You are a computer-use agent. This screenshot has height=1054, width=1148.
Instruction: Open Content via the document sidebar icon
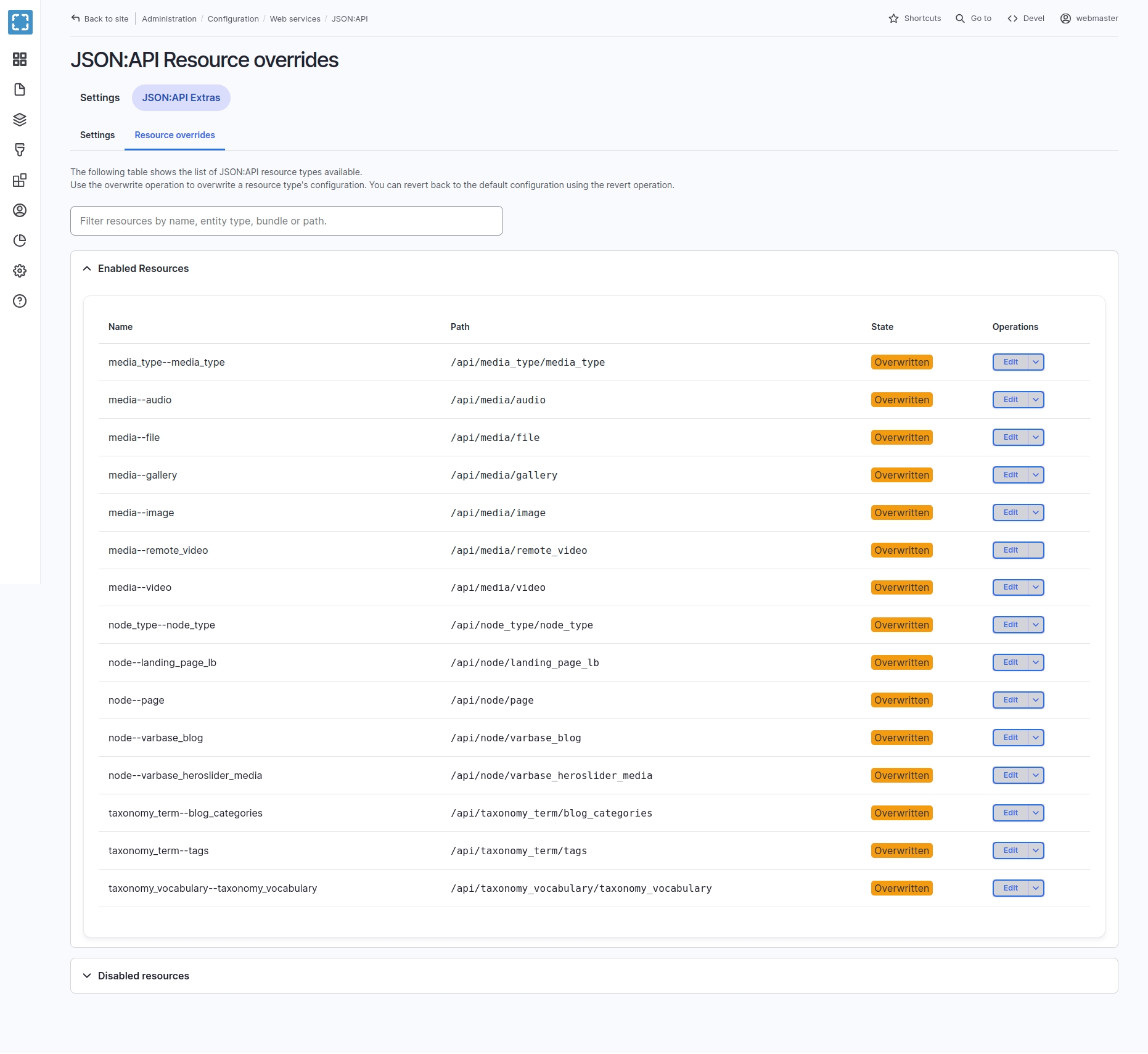pos(20,89)
